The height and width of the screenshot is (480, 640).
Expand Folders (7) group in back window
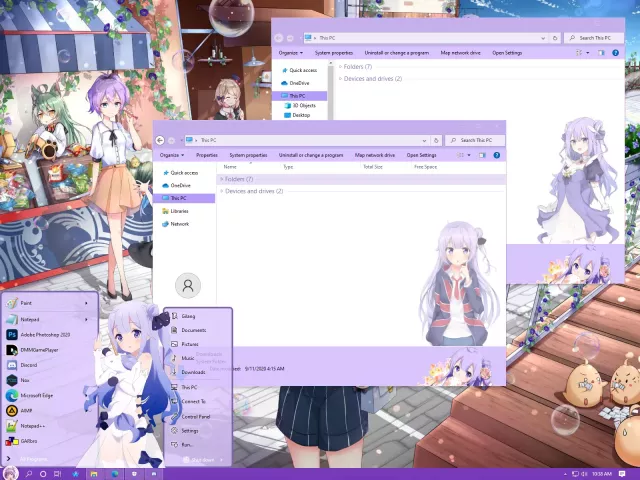coord(340,67)
